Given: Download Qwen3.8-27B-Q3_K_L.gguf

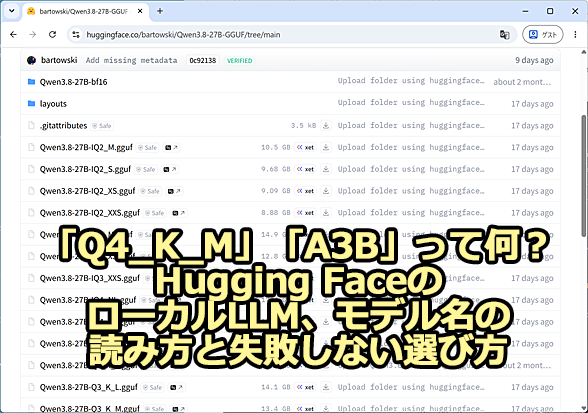Looking at the screenshot, I should coord(326,387).
